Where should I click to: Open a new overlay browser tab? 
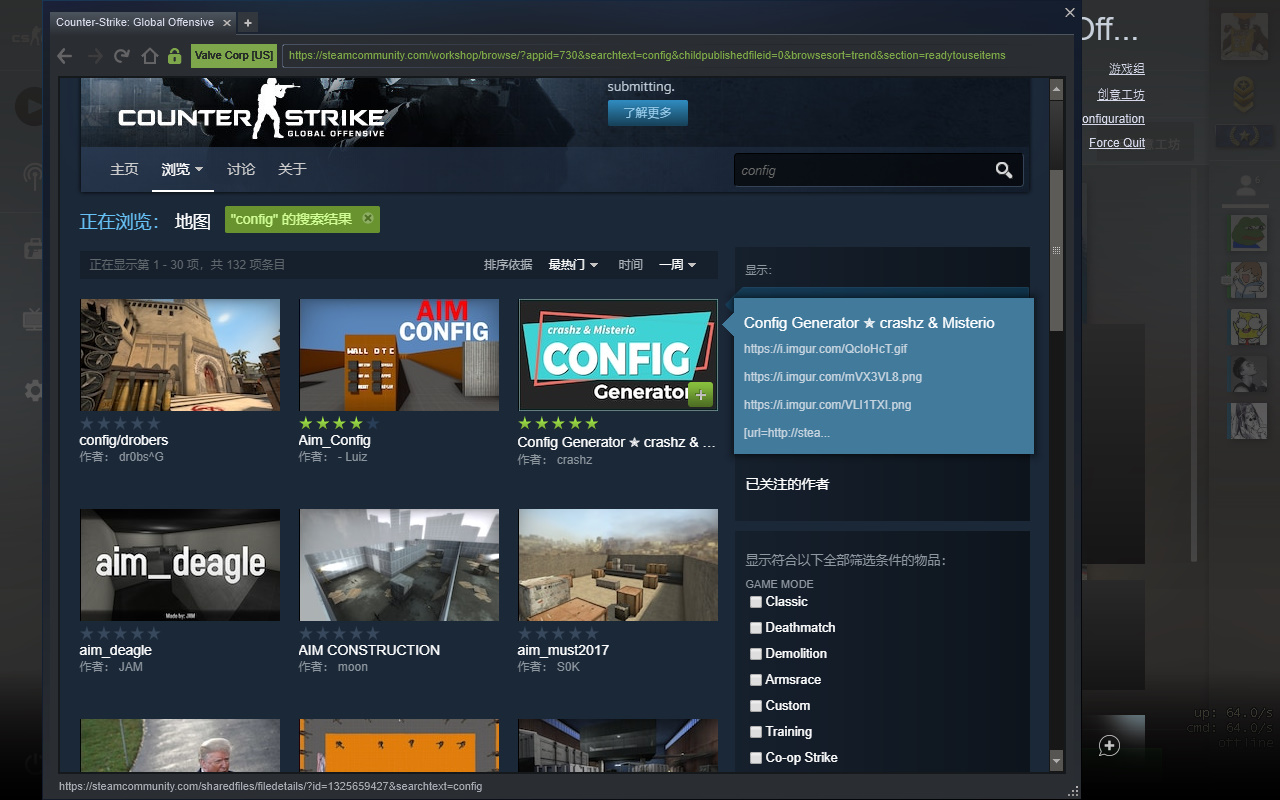tap(248, 22)
